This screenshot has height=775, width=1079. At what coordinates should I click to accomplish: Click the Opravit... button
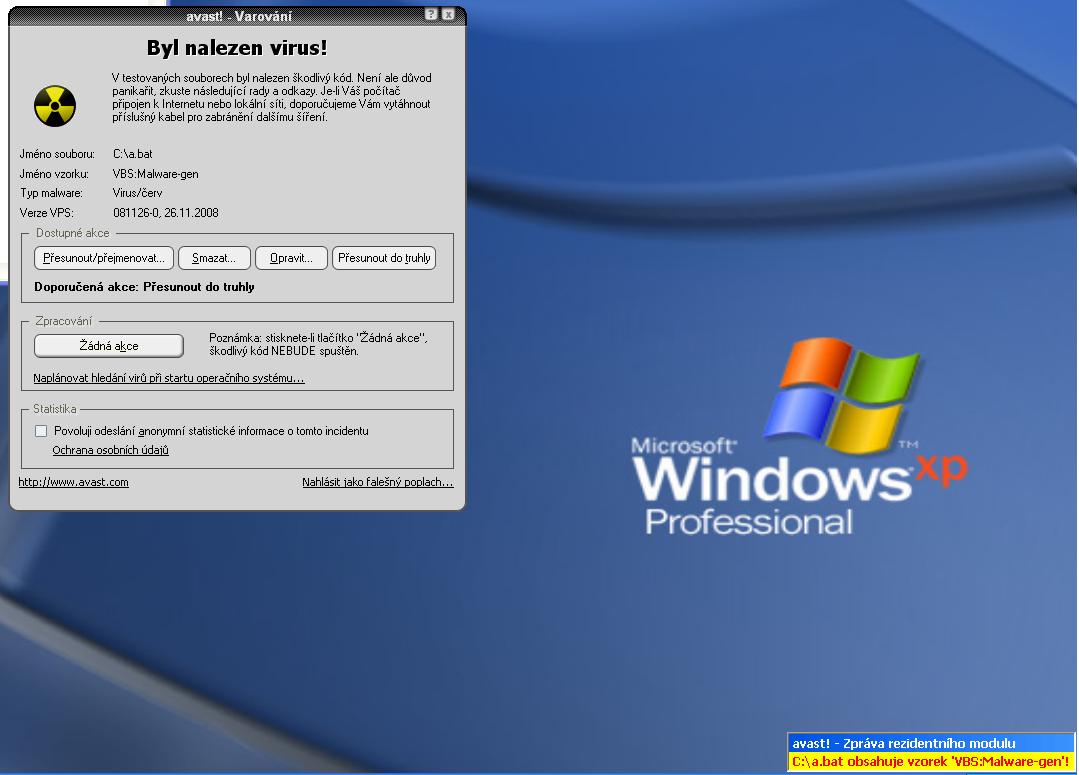(291, 258)
